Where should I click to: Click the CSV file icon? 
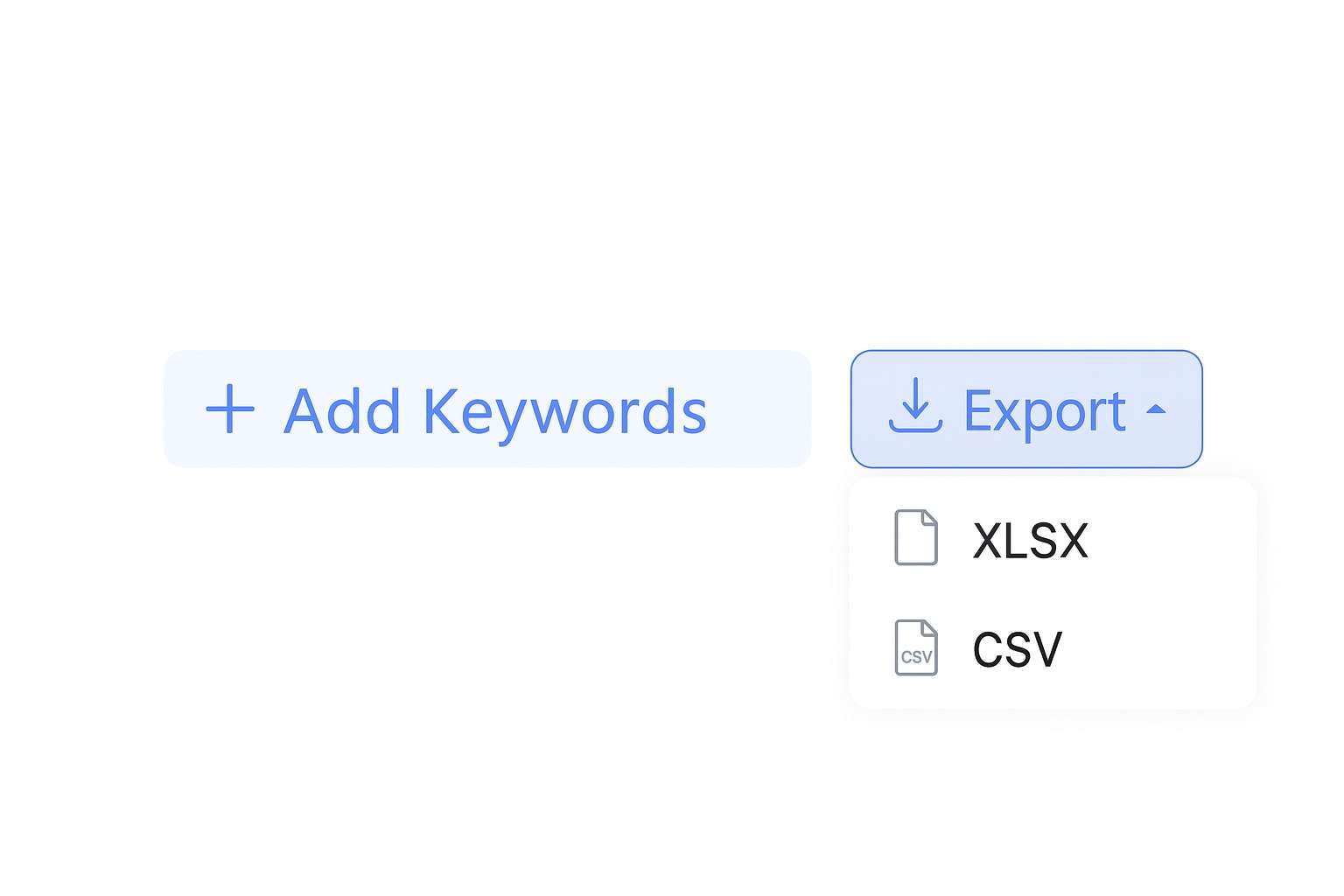[916, 647]
